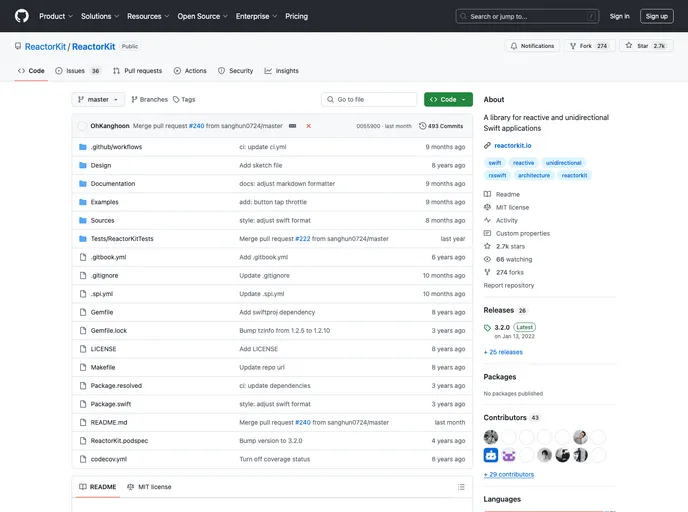Screen dimensions: 688x512
Task: Open the Sources folder
Action: point(102,221)
